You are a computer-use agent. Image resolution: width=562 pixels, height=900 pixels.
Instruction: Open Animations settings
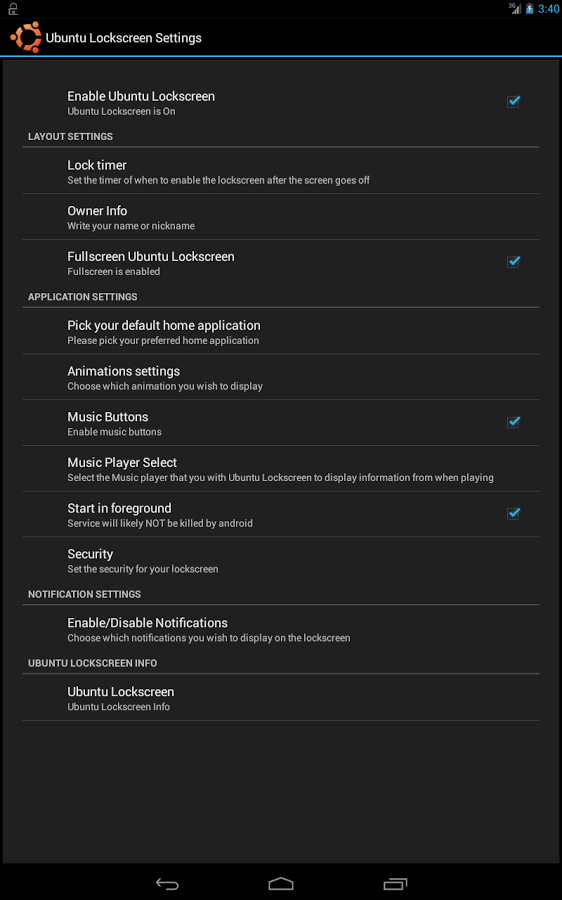pyautogui.click(x=281, y=377)
